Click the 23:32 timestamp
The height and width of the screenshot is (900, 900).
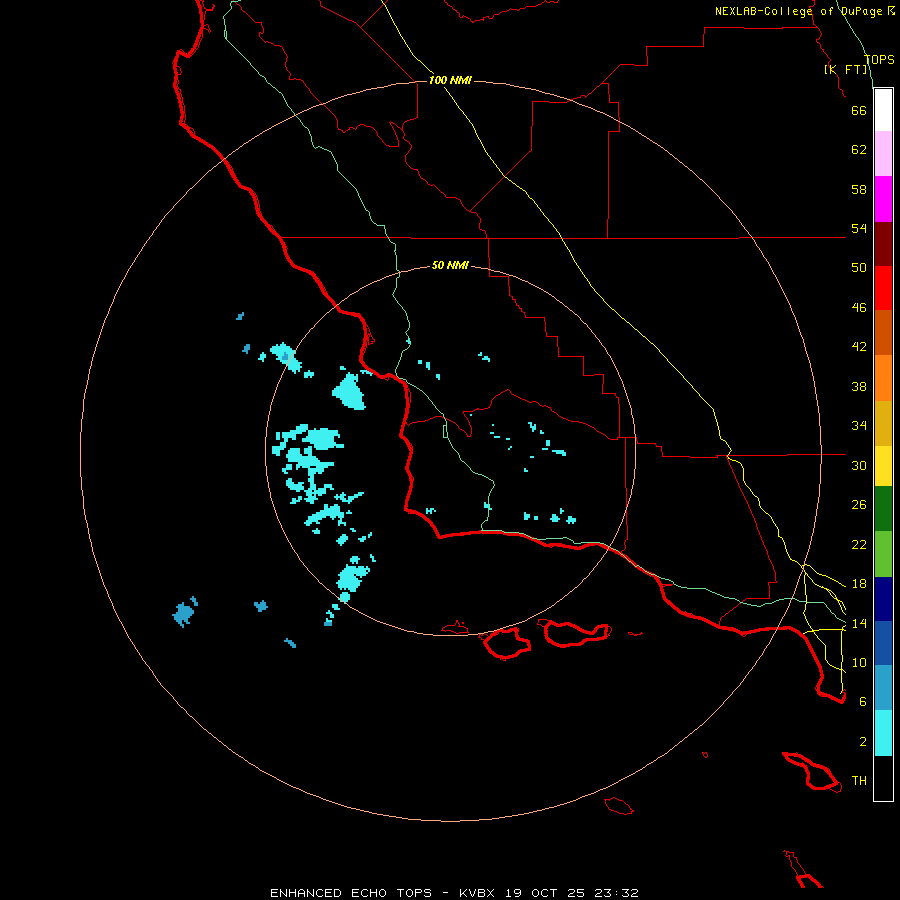coord(617,893)
